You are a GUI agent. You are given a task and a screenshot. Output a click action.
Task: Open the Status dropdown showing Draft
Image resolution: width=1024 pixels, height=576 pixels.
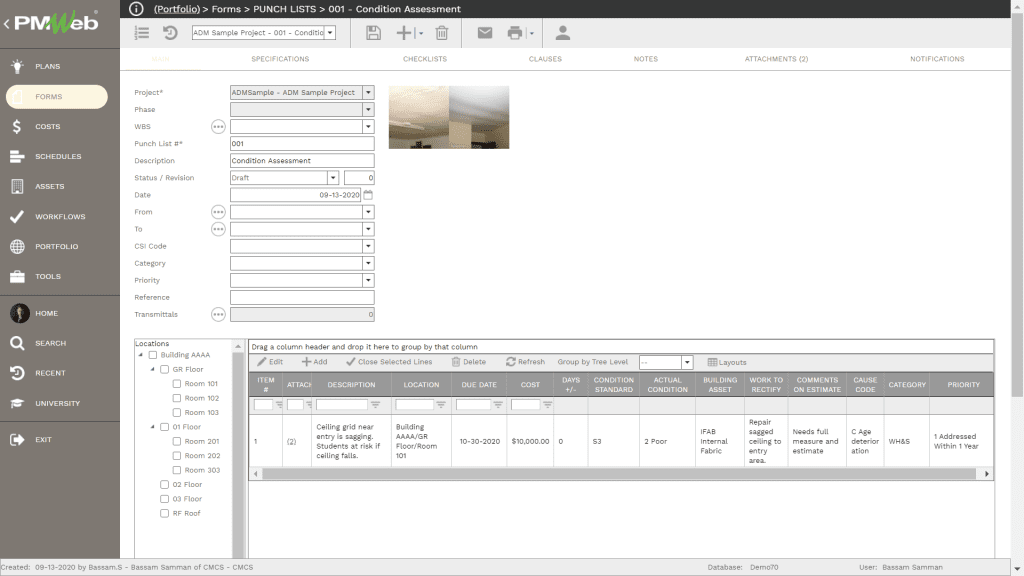(332, 177)
